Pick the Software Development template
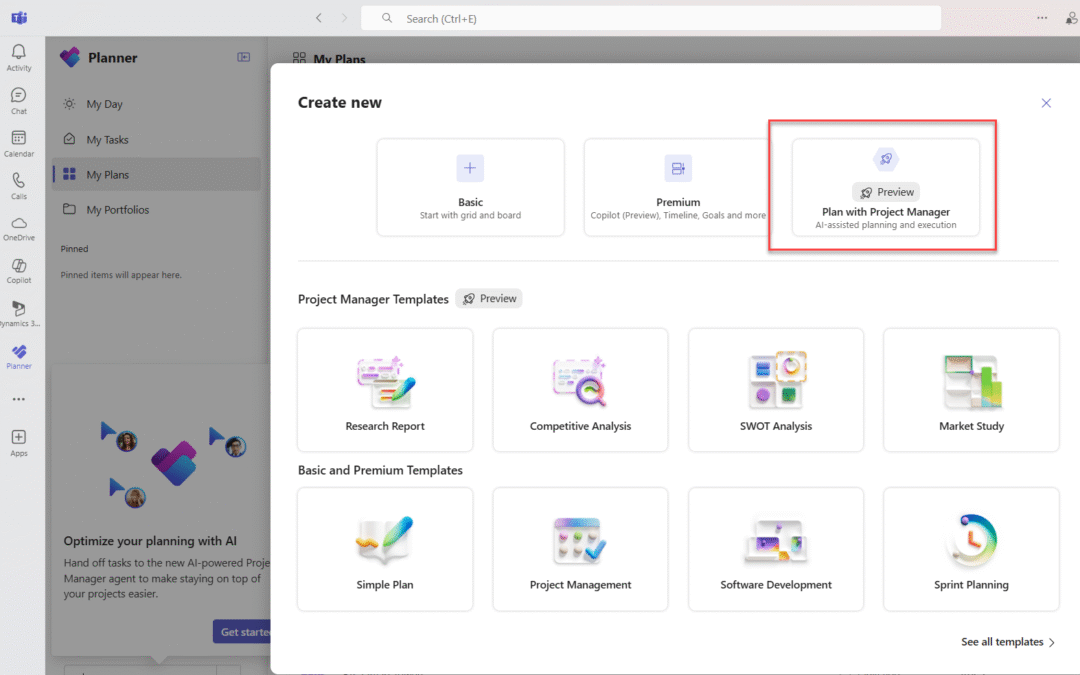The width and height of the screenshot is (1080, 675). (776, 549)
